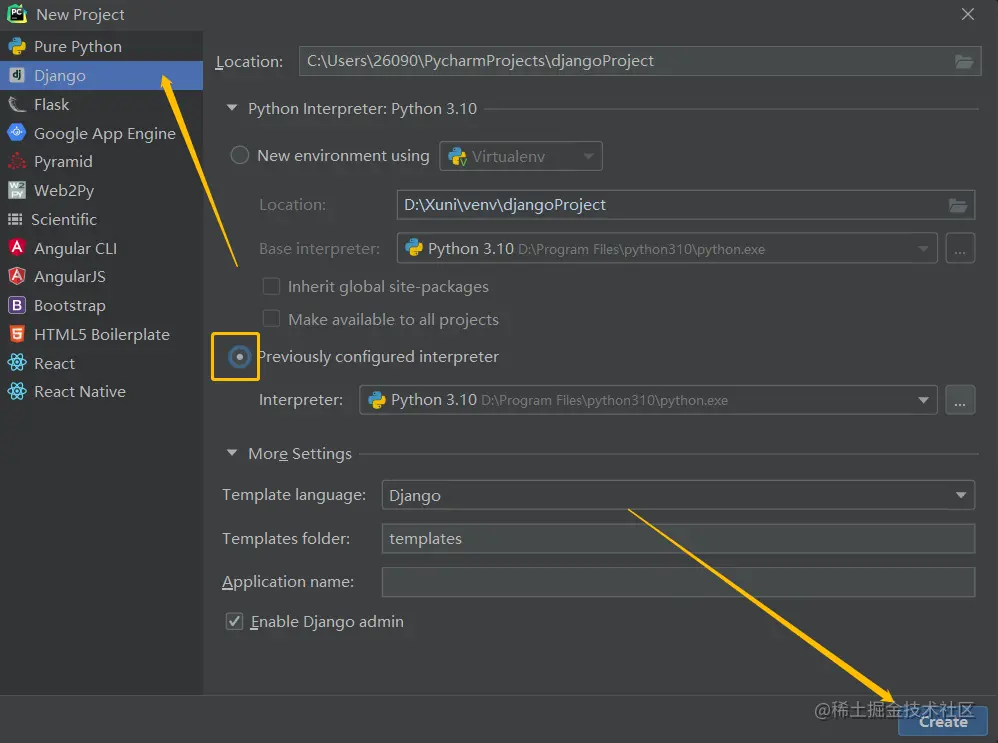Click the Templates folder input field
Screen dimensions: 998x743
678,539
